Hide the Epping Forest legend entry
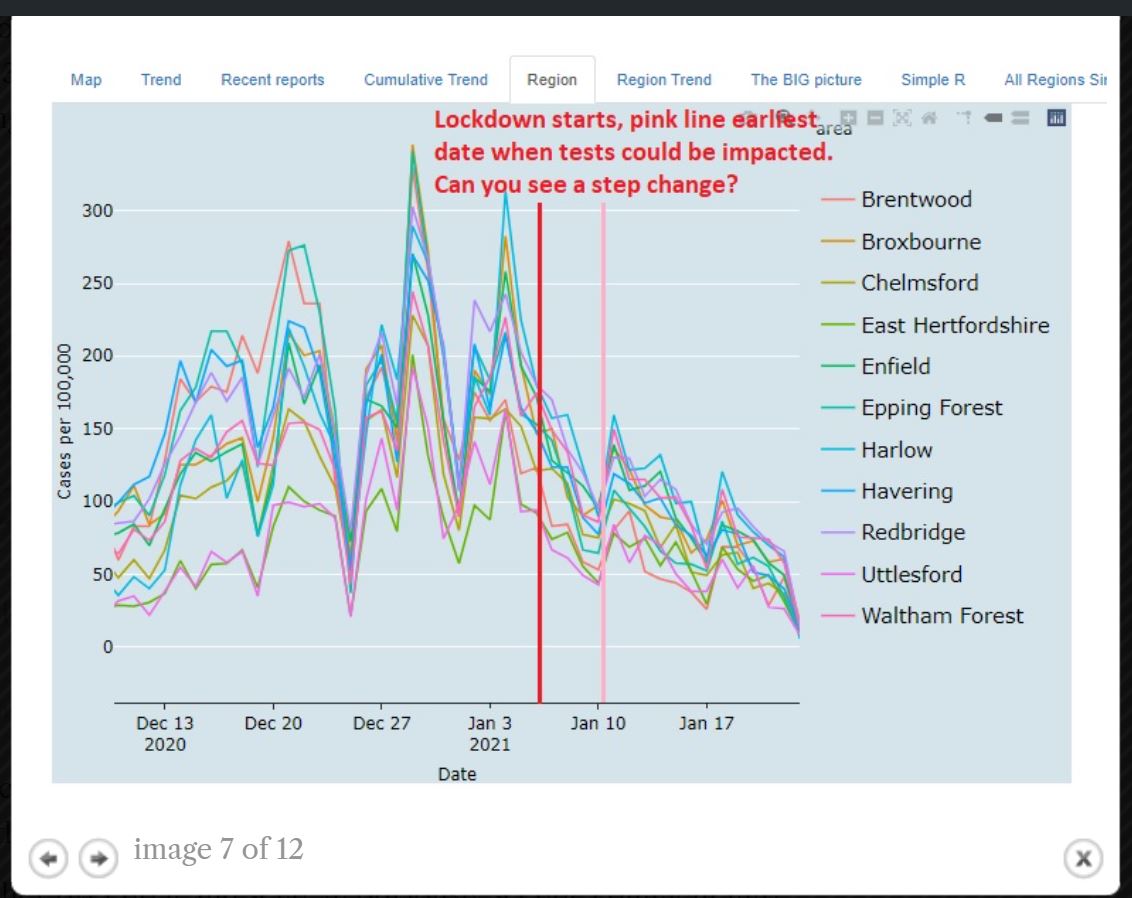 pyautogui.click(x=931, y=408)
